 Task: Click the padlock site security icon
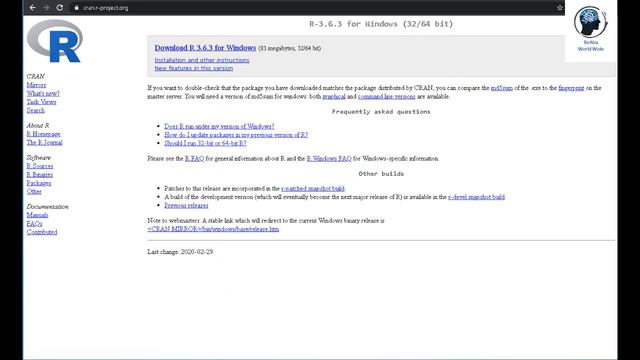76,8
